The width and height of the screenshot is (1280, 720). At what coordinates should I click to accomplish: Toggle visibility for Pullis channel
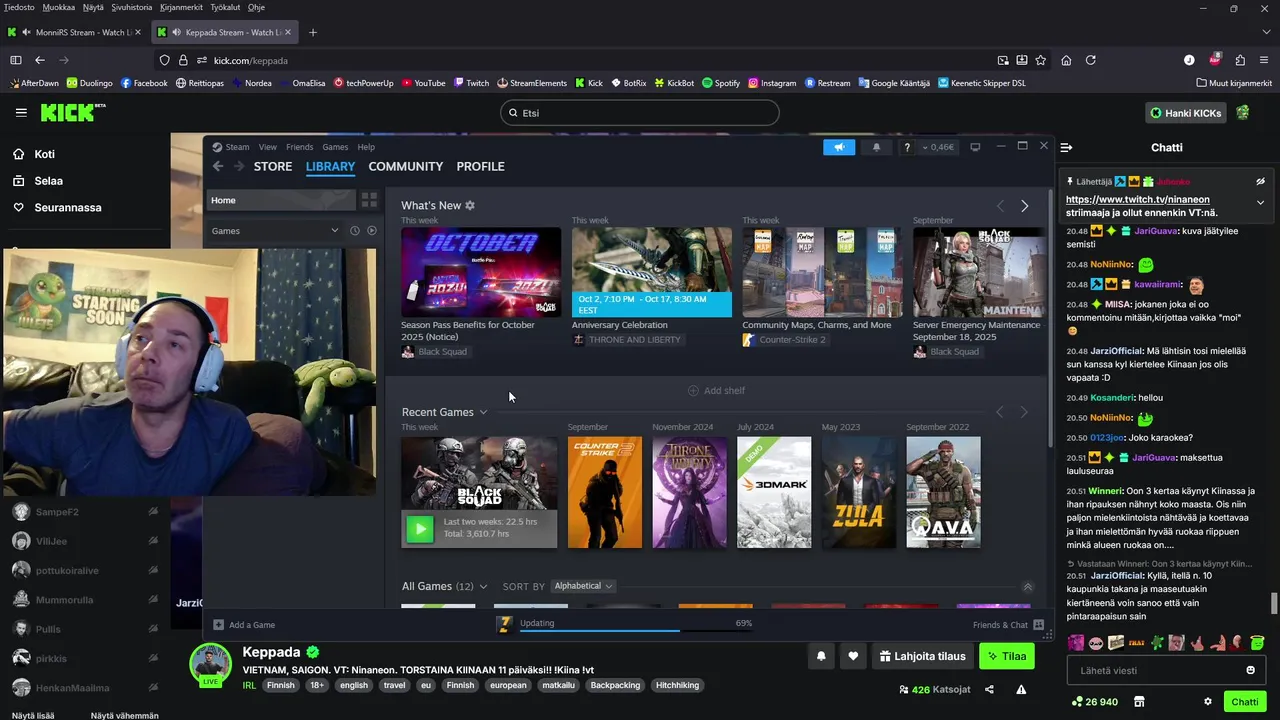(153, 629)
